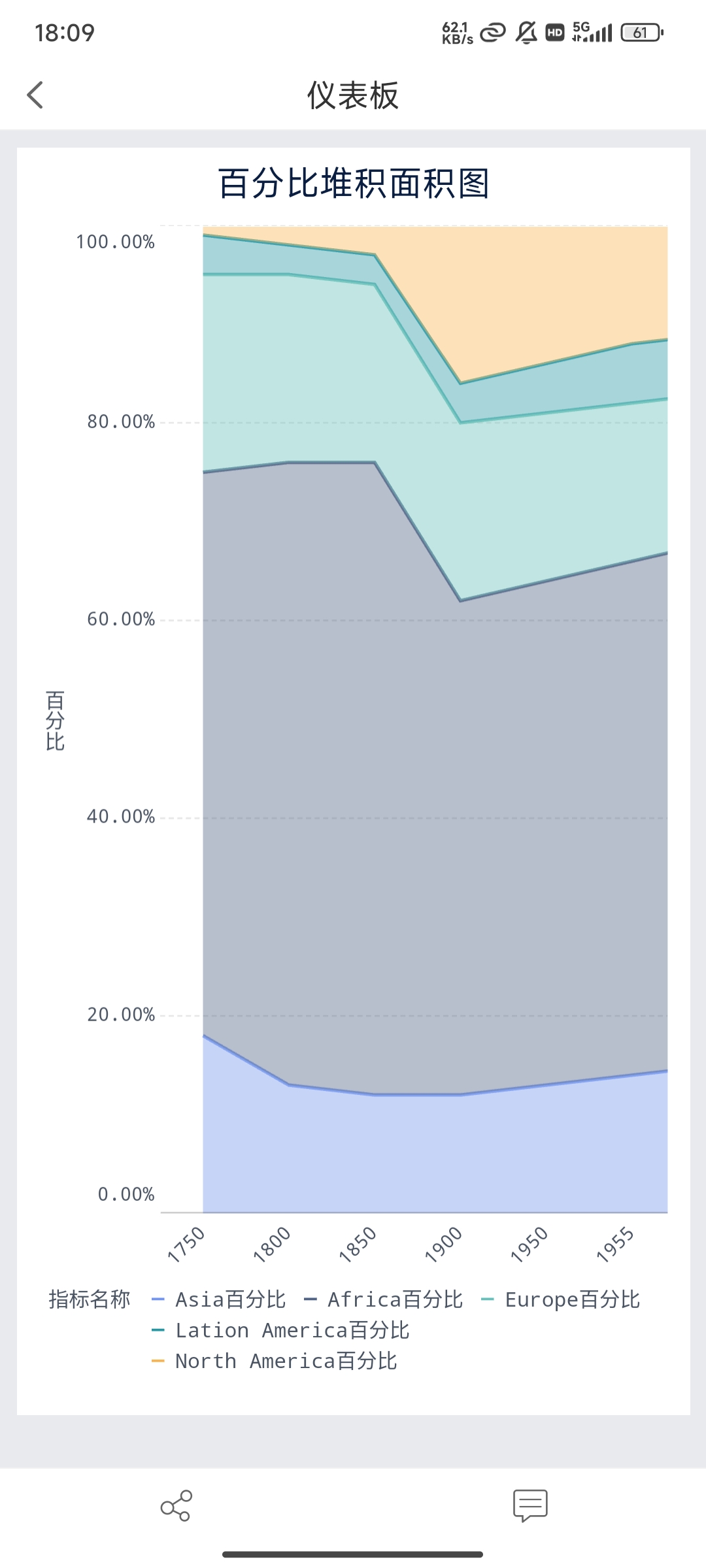Tap the back arrow icon
Screen dimensions: 706x1568
tap(35, 95)
